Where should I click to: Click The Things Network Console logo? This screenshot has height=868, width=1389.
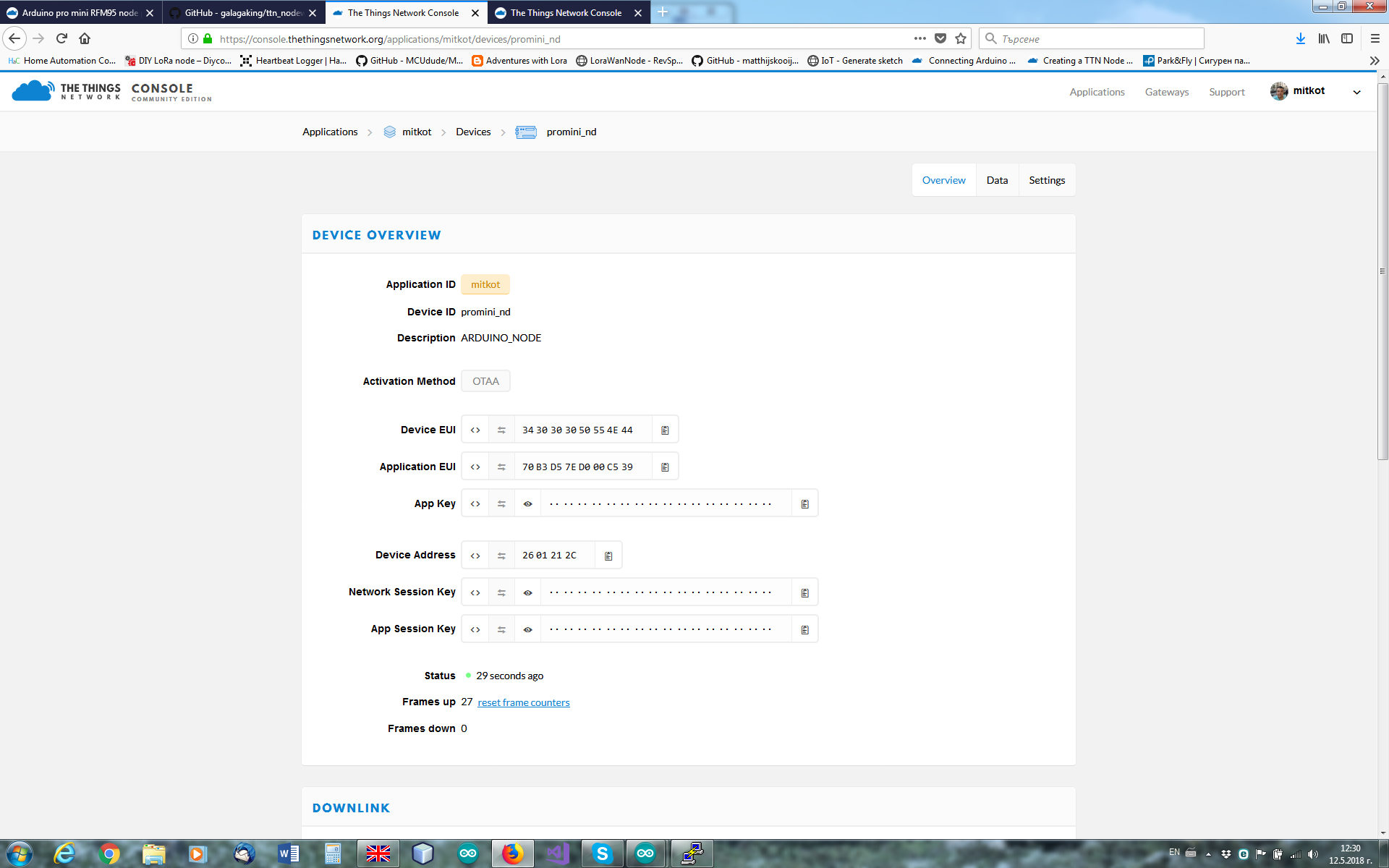coord(112,91)
